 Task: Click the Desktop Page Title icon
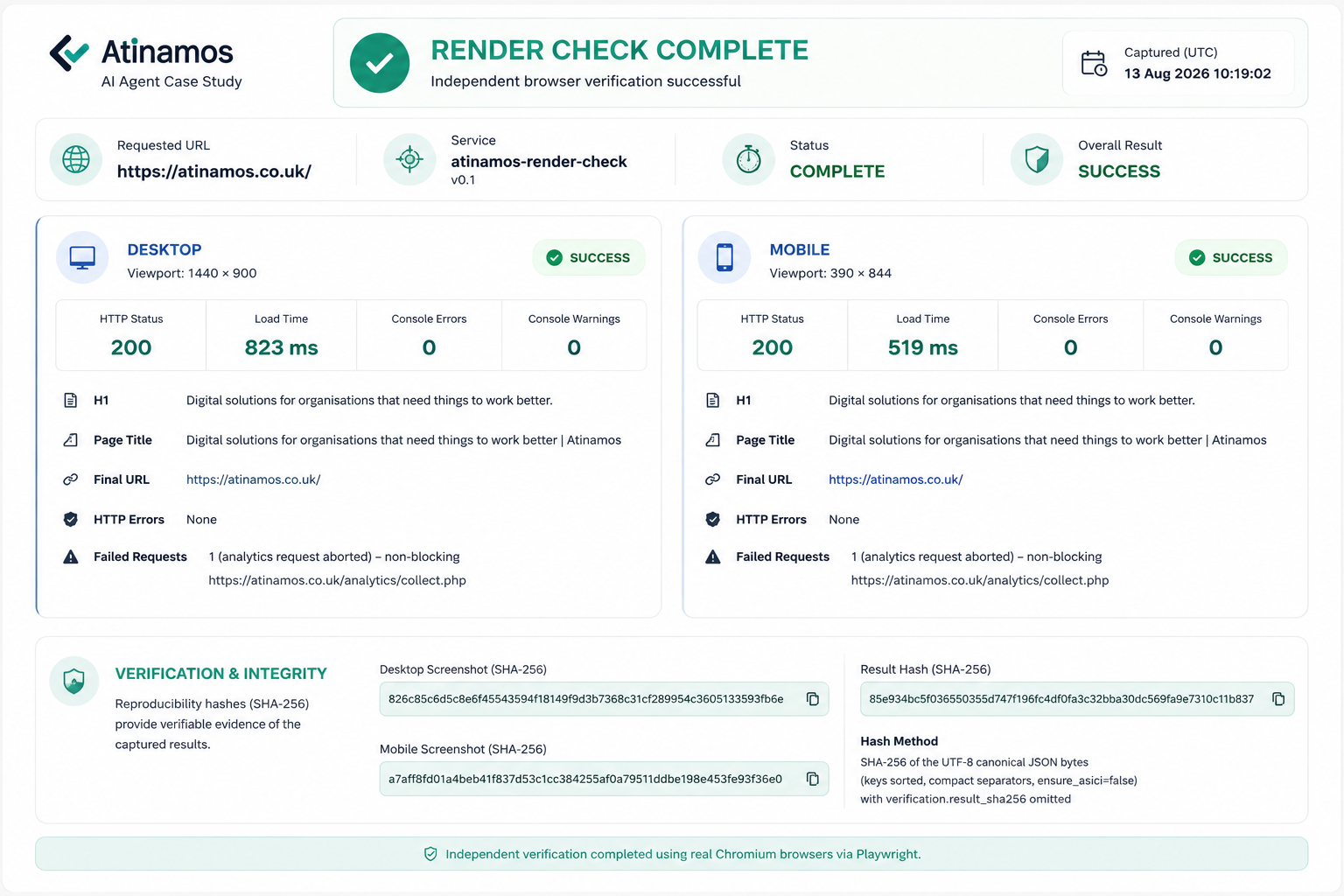(x=71, y=440)
